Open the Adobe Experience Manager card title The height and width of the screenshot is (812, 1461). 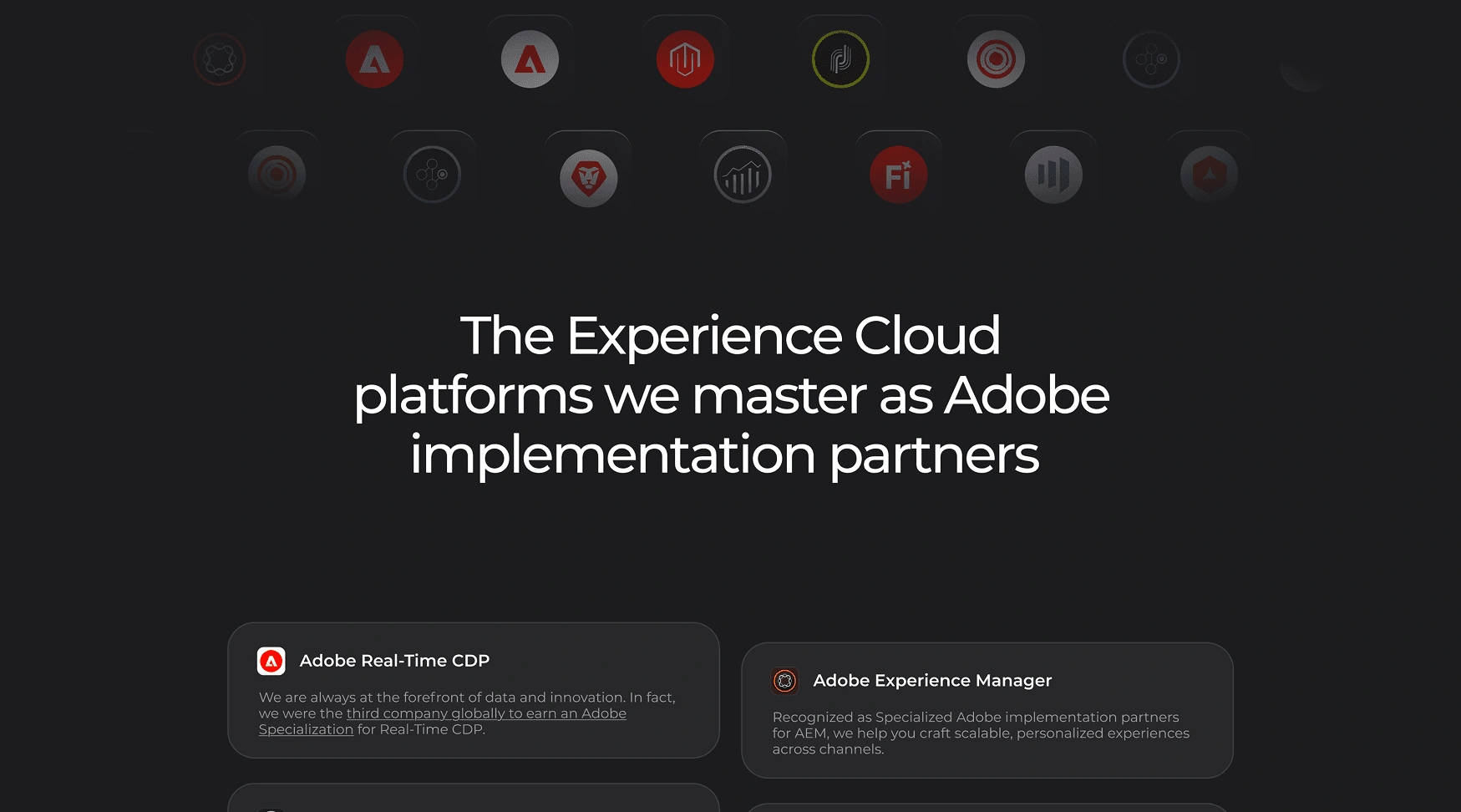(932, 681)
